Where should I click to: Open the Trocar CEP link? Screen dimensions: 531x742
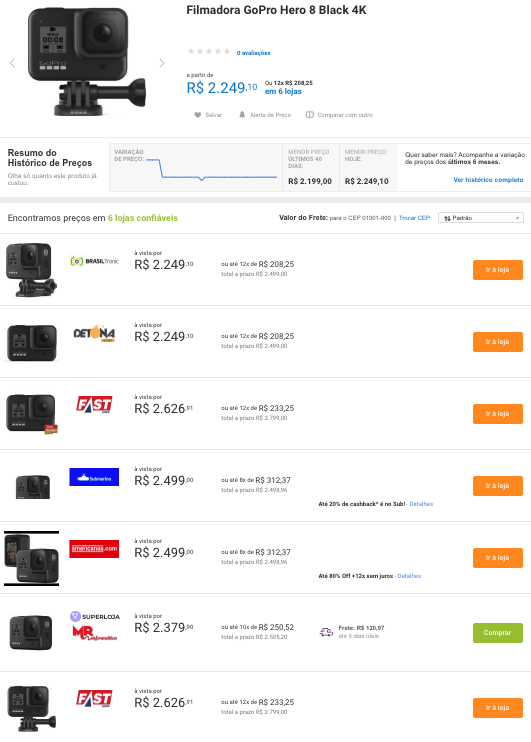click(x=414, y=218)
